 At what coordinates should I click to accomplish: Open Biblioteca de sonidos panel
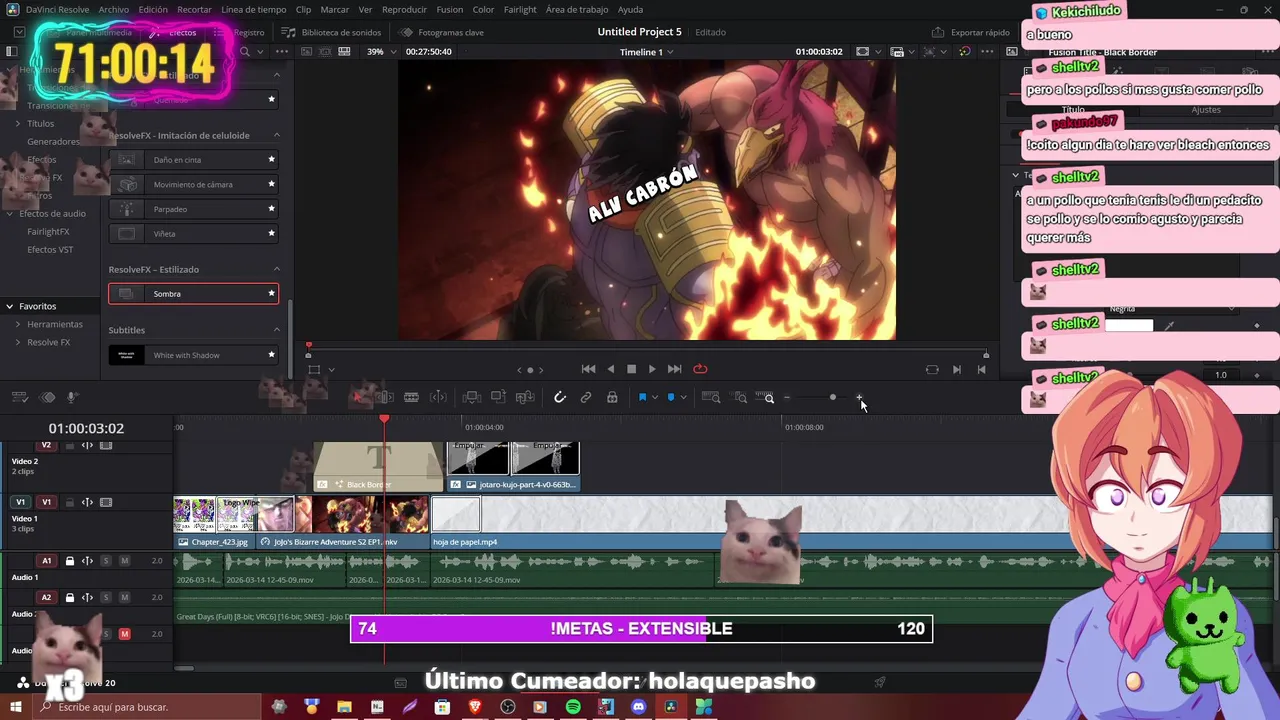click(x=332, y=32)
